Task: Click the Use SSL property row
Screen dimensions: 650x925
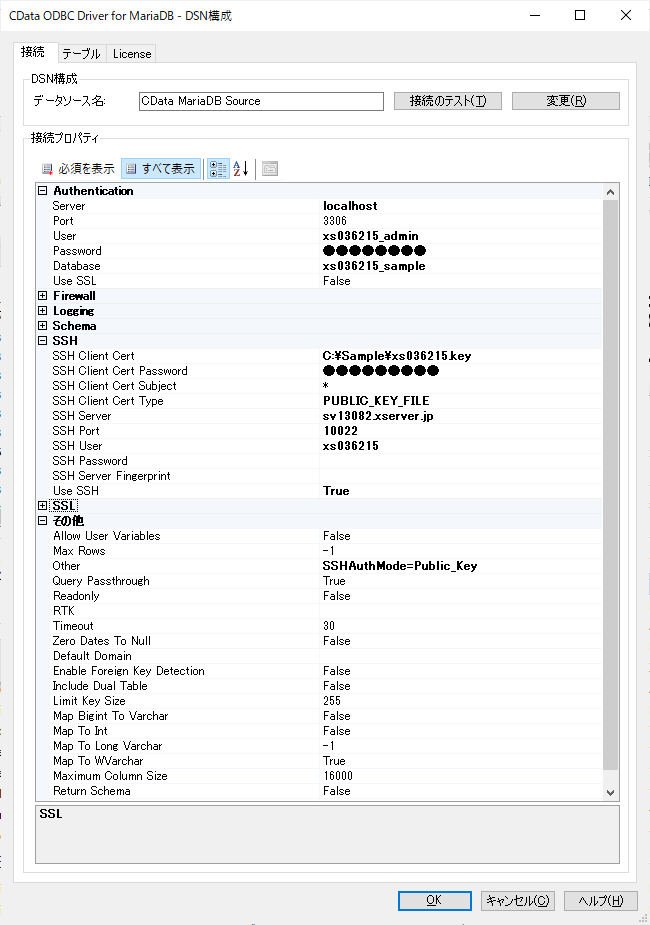Action: point(319,281)
